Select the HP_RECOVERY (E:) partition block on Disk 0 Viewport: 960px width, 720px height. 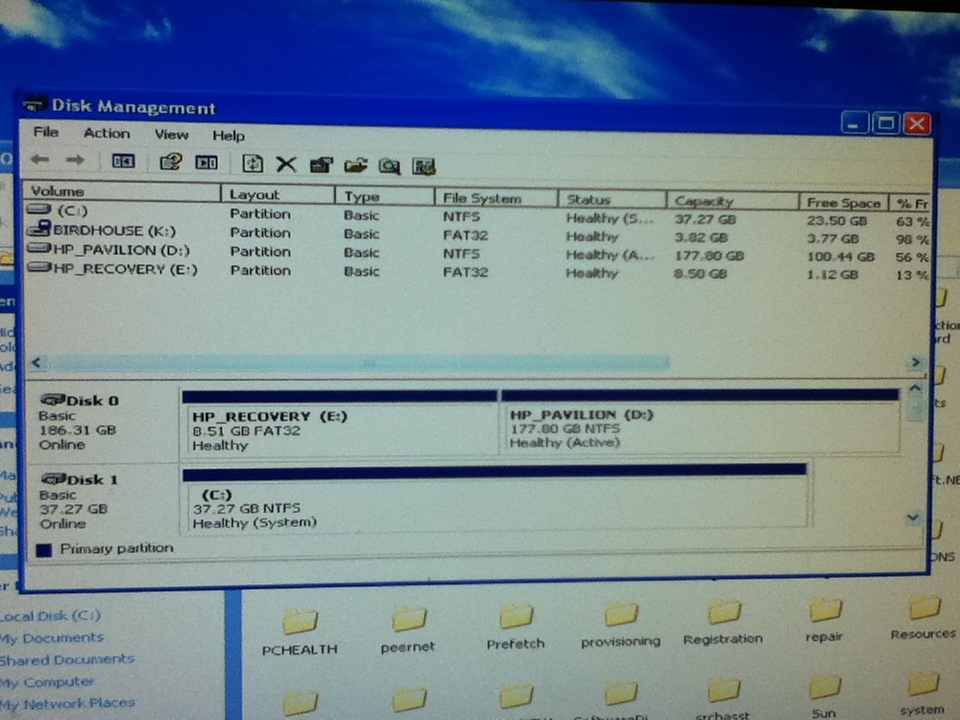[339, 422]
